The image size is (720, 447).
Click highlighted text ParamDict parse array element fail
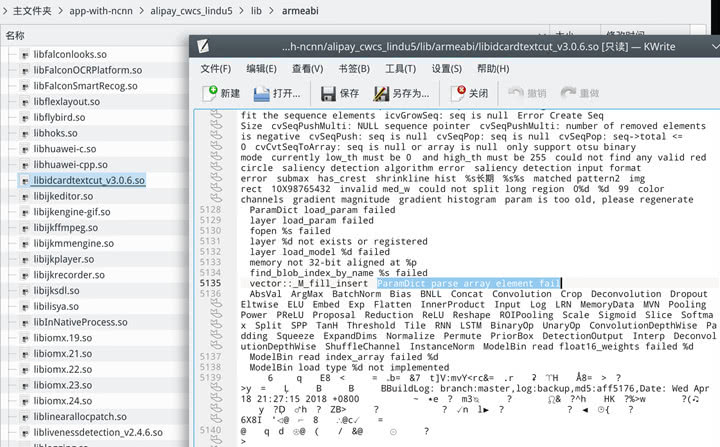[469, 283]
